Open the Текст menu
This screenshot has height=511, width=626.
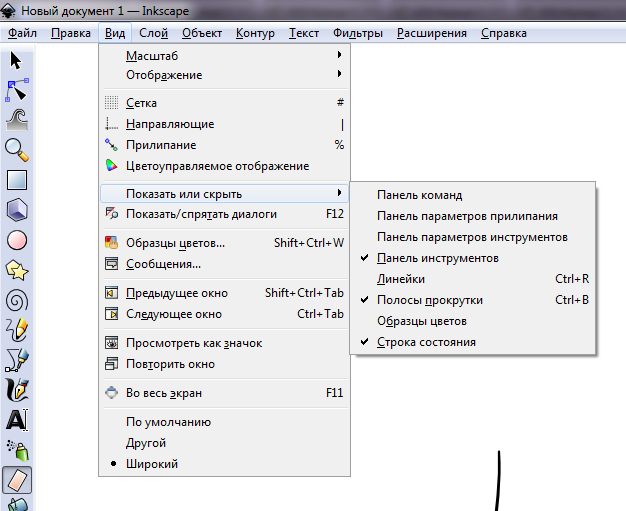[304, 33]
